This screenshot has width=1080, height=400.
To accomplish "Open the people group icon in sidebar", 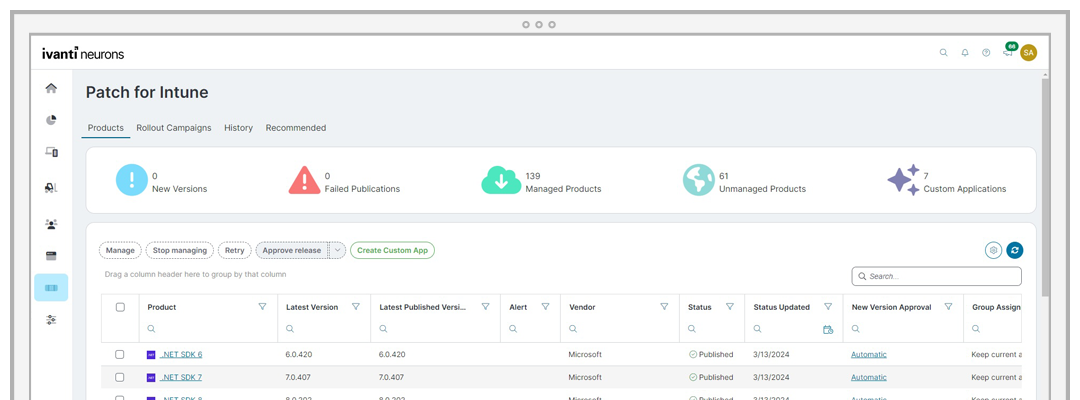I will (51, 224).
